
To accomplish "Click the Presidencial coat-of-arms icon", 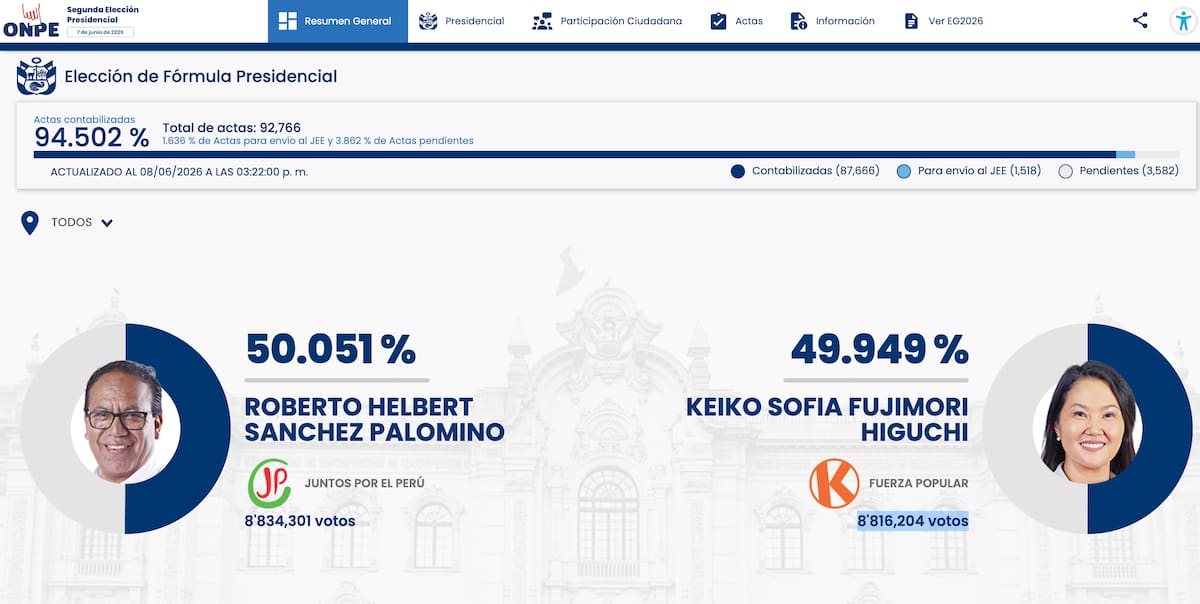I will (428, 21).
